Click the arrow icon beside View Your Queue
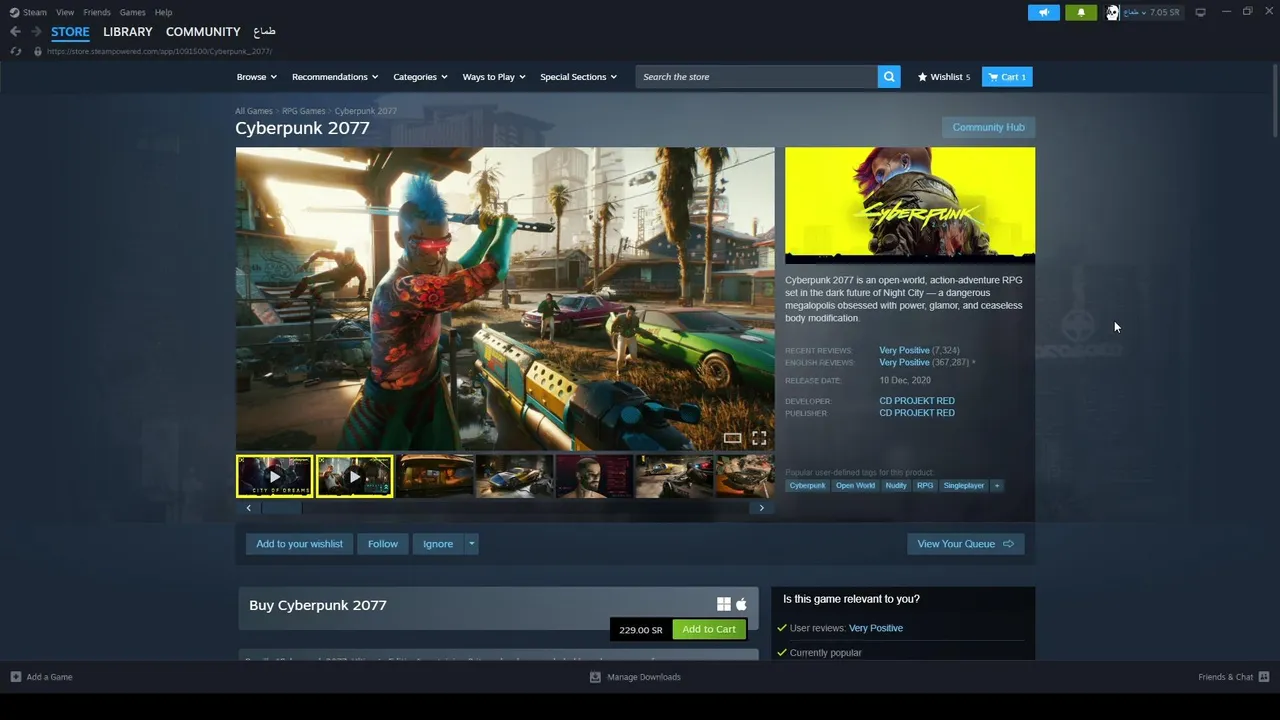Image resolution: width=1280 pixels, height=720 pixels. (x=1008, y=544)
